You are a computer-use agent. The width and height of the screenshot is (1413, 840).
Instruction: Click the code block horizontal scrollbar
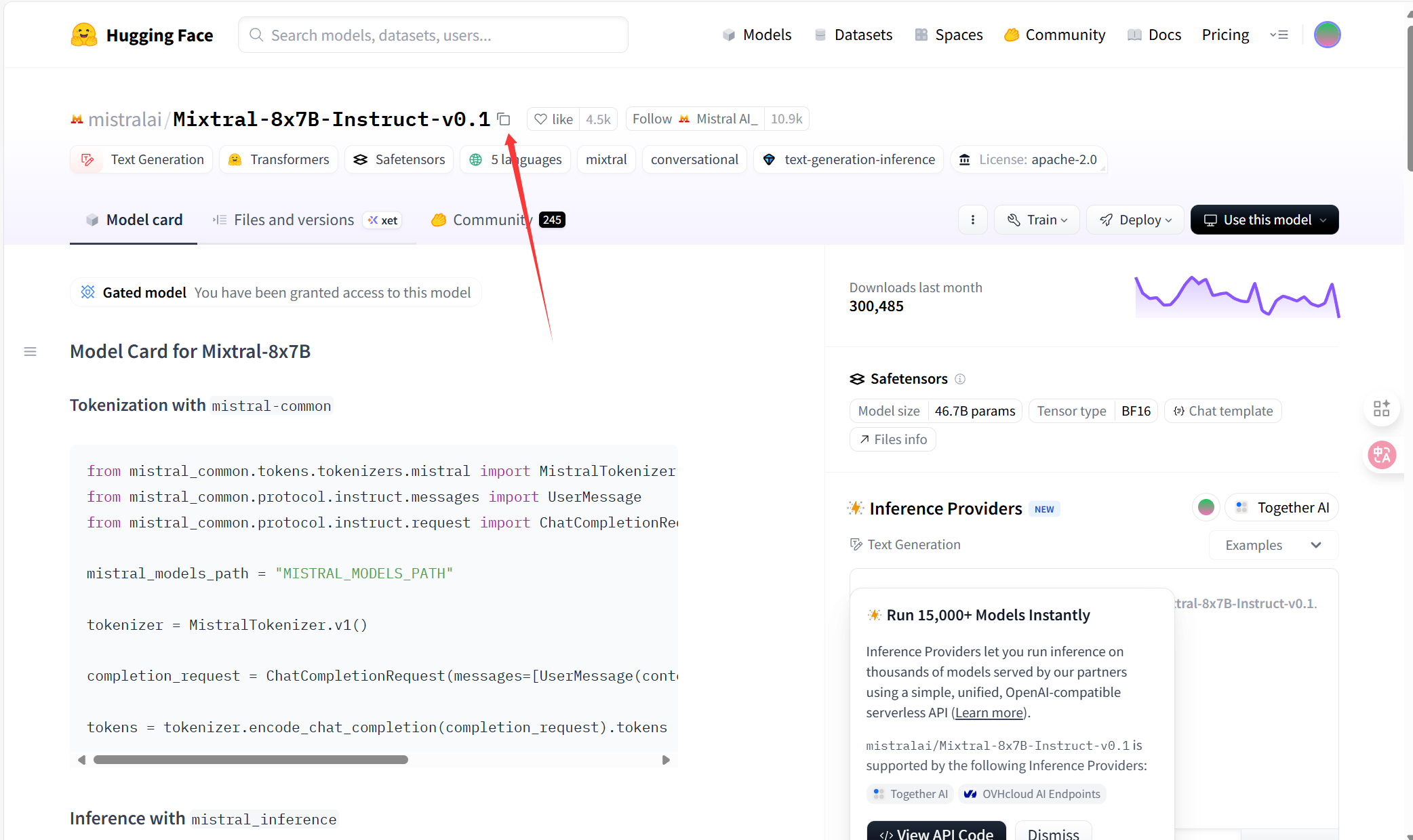coord(251,760)
